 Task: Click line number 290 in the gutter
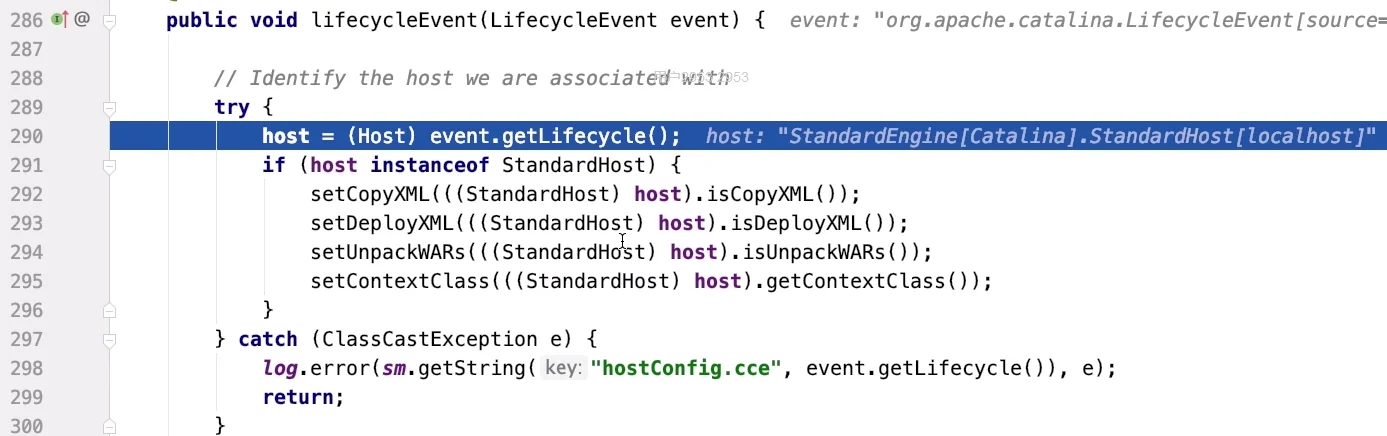click(25, 136)
